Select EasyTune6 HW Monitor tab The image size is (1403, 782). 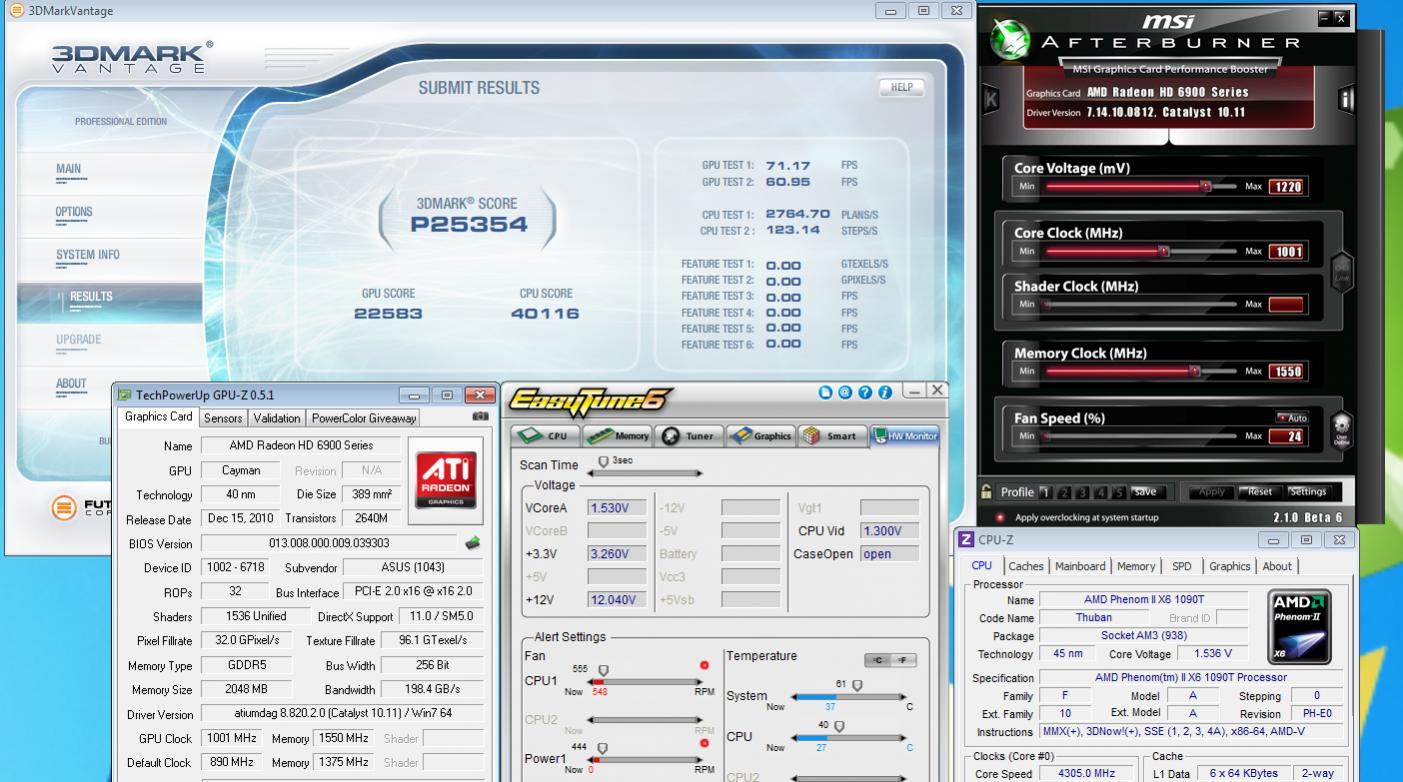pos(904,436)
